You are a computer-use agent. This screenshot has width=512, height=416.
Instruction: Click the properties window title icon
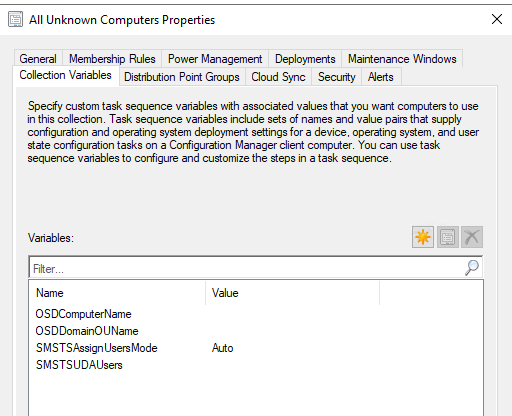15,19
